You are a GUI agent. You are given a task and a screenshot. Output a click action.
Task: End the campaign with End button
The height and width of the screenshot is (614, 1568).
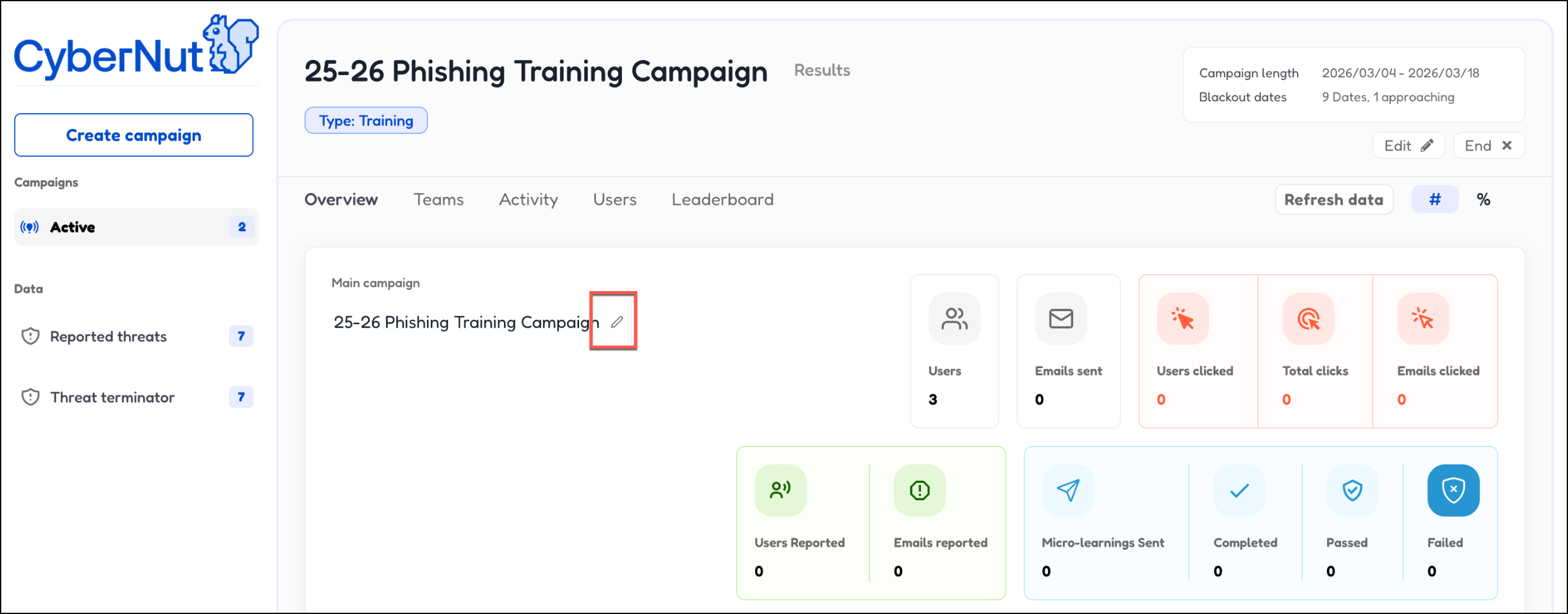point(1488,146)
